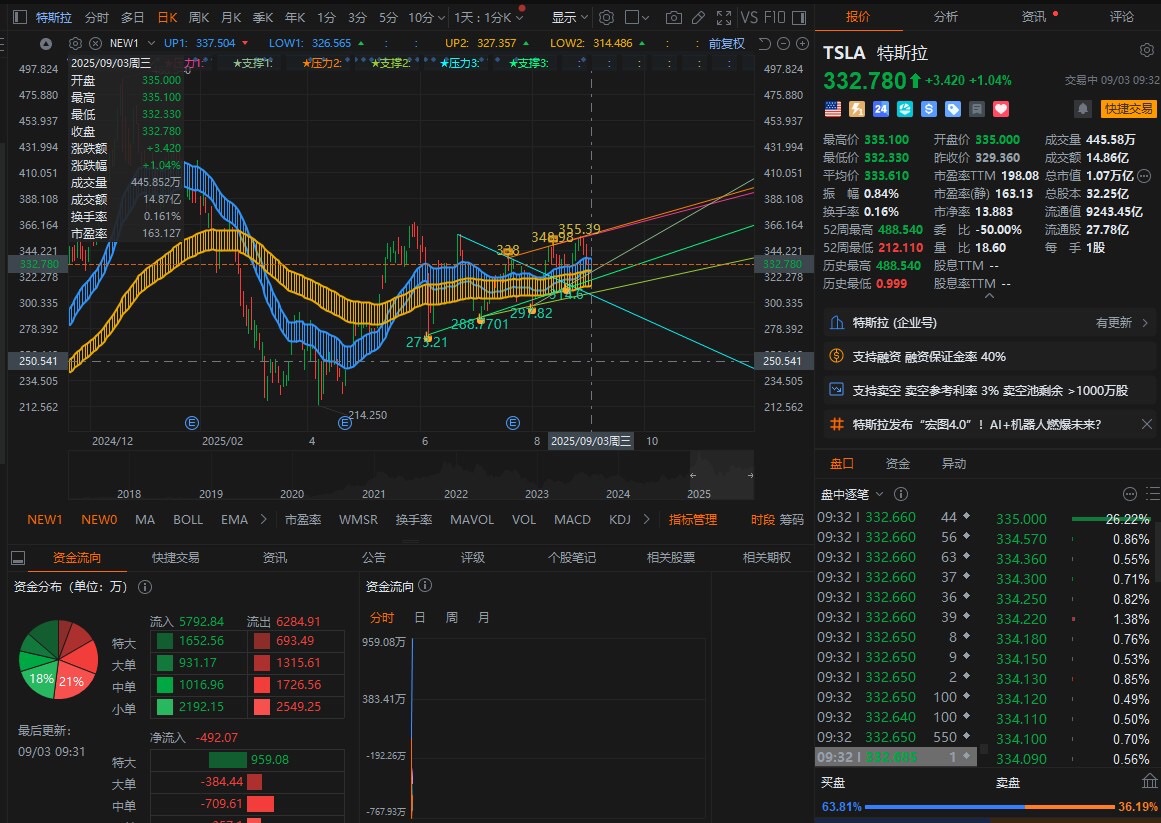Image resolution: width=1161 pixels, height=823 pixels.
Task: Select the drawing pencil tool icon
Action: point(699,18)
